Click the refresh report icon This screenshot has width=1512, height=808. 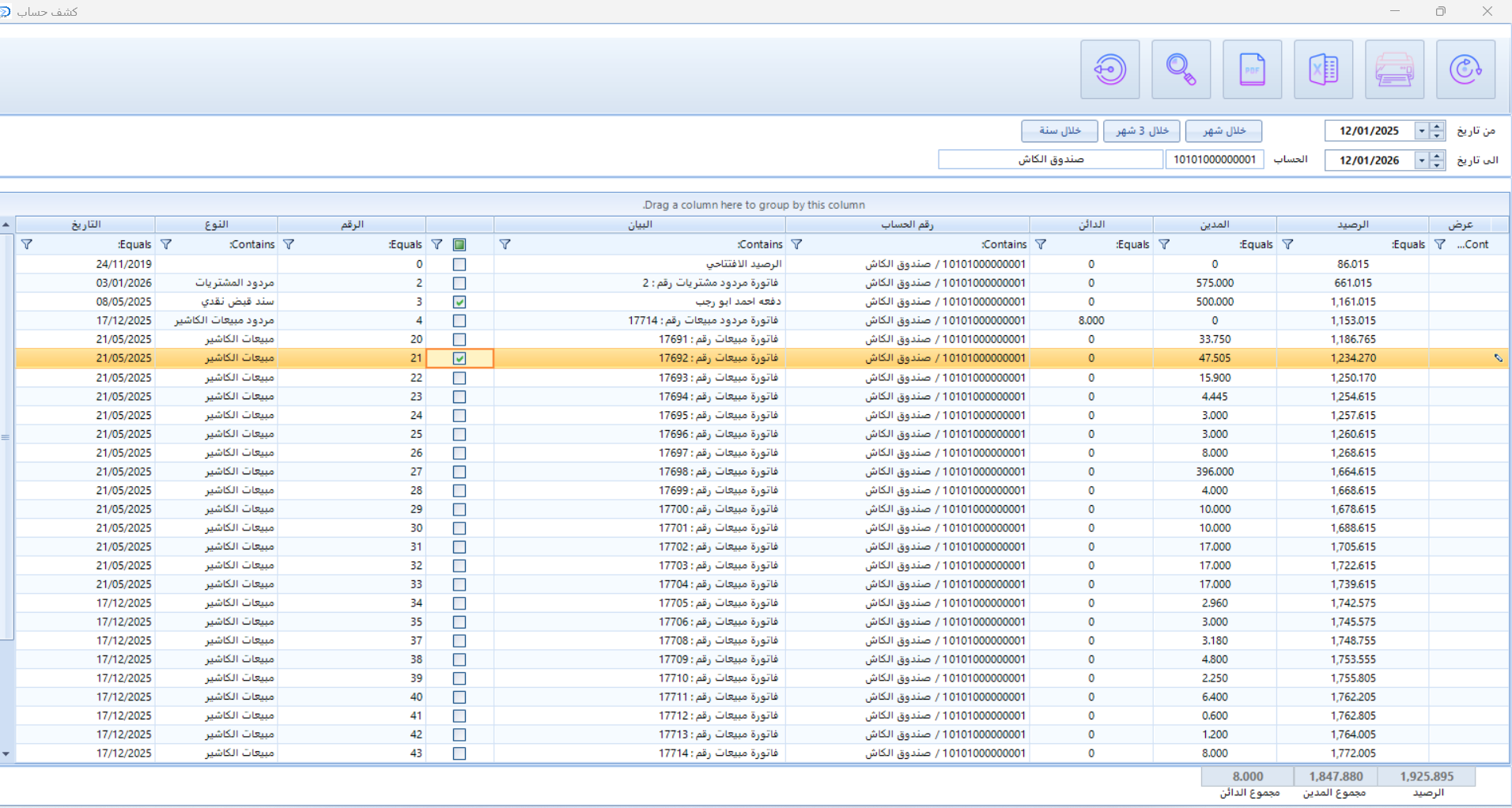coord(1465,70)
